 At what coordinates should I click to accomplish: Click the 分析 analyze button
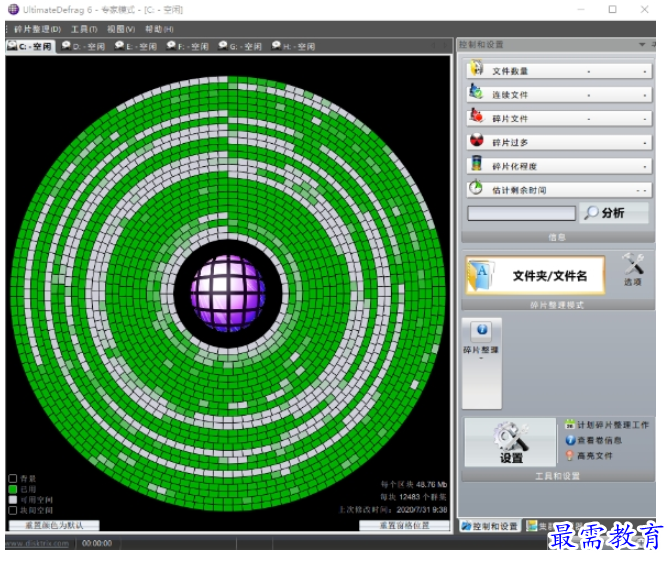pyautogui.click(x=614, y=213)
